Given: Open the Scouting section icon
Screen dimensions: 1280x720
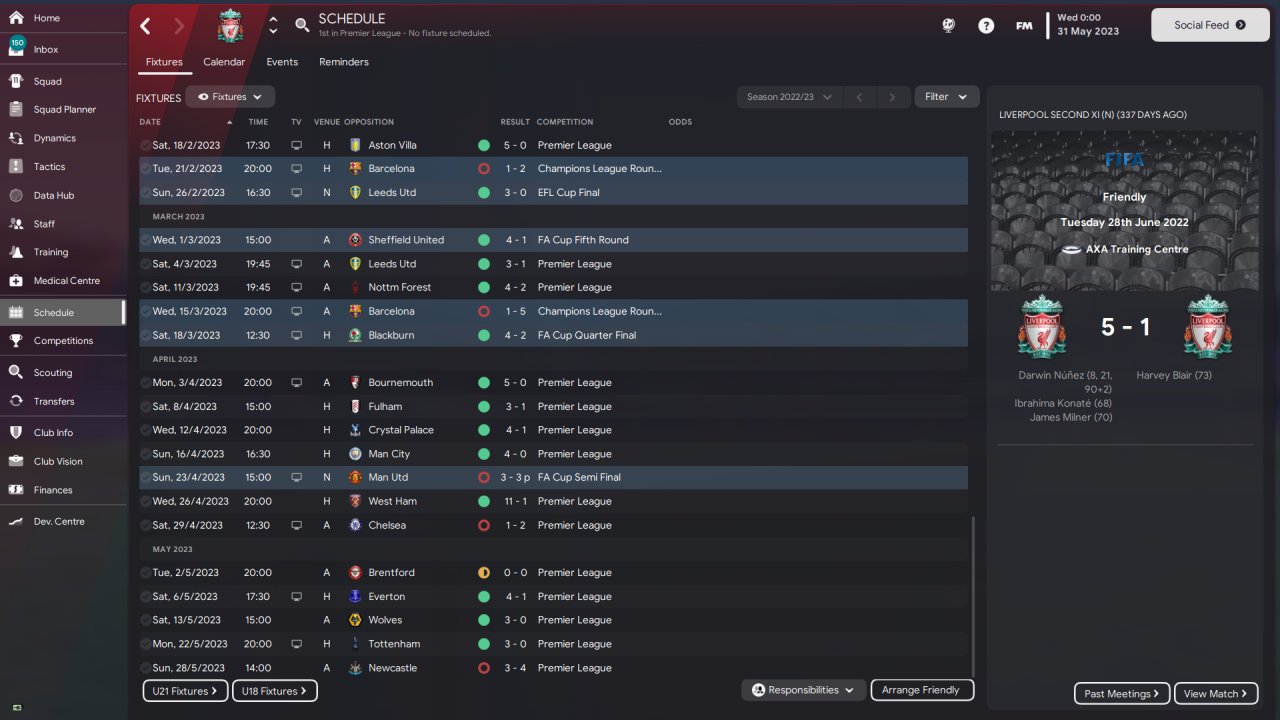Looking at the screenshot, I should (x=16, y=372).
